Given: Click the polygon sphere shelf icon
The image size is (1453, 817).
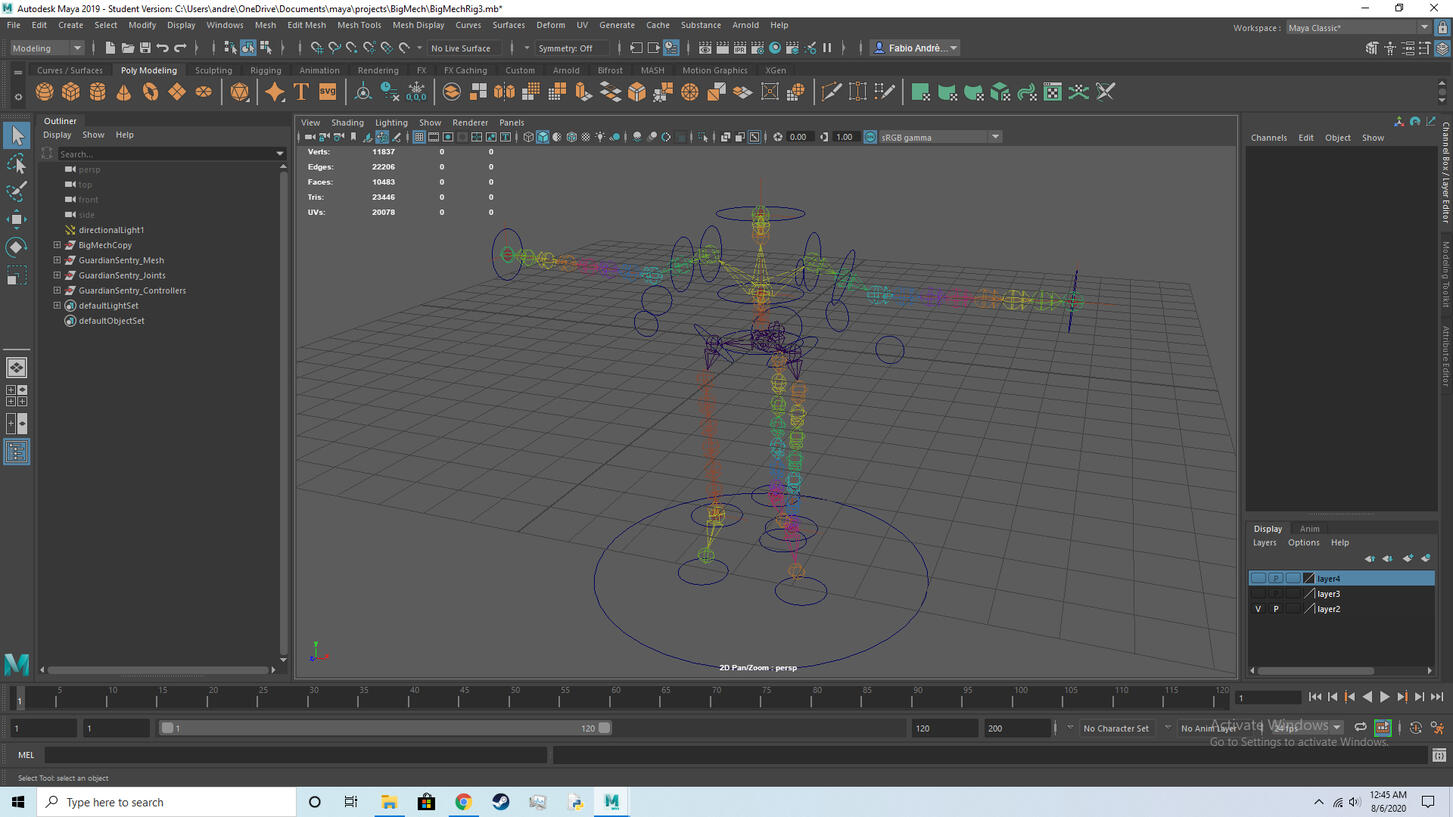Looking at the screenshot, I should click(45, 92).
